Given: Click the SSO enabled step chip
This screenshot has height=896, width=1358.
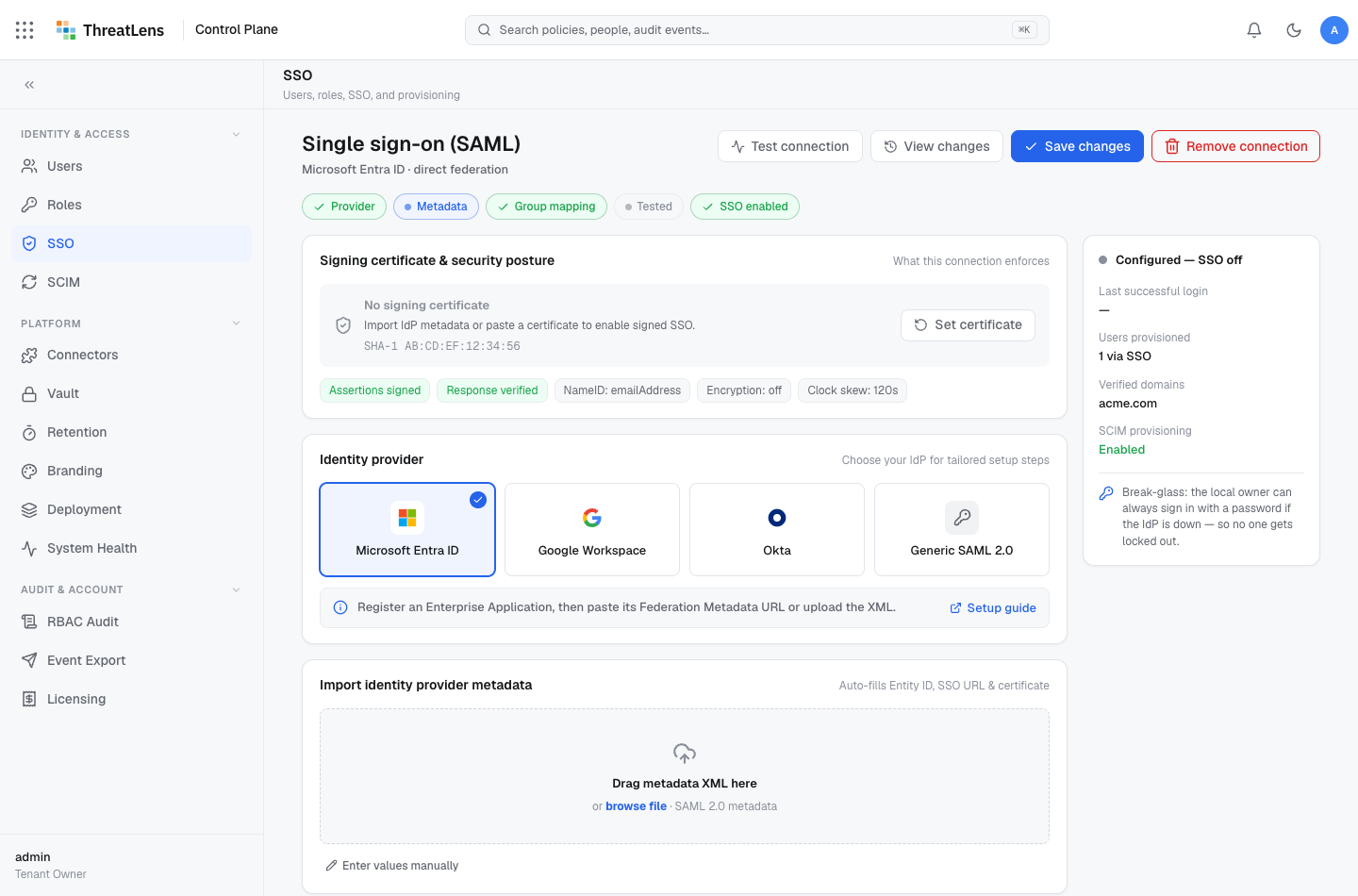Looking at the screenshot, I should pos(745,207).
